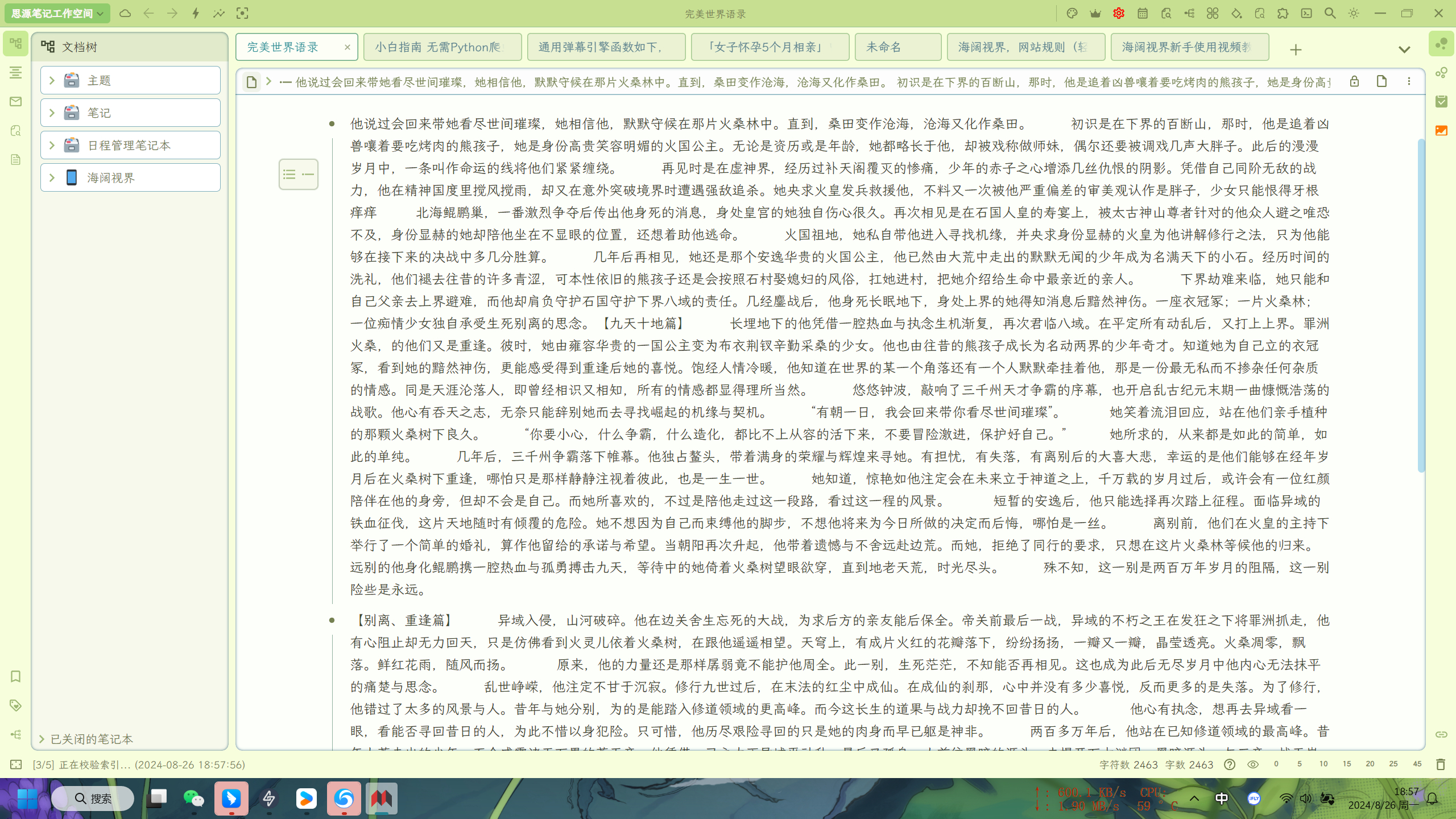Toggle daytime theme with the sun icon
Screen dimensions: 1456x819
click(1353, 13)
